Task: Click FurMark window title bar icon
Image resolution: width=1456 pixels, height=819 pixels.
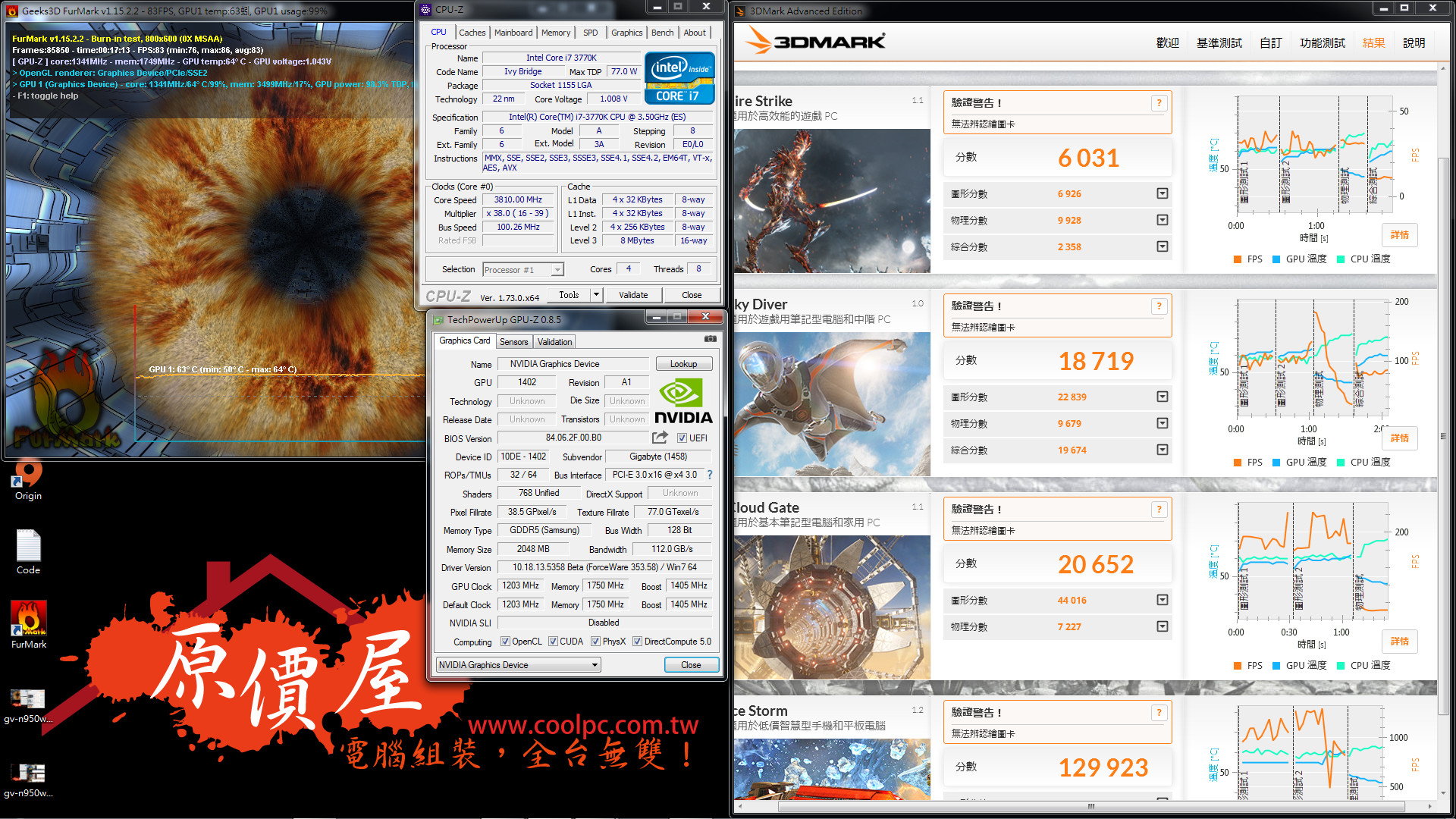Action: [x=11, y=11]
